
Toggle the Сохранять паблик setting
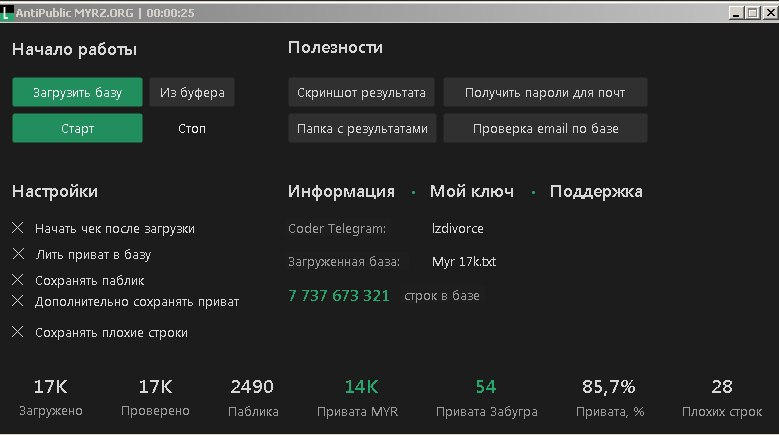click(18, 280)
